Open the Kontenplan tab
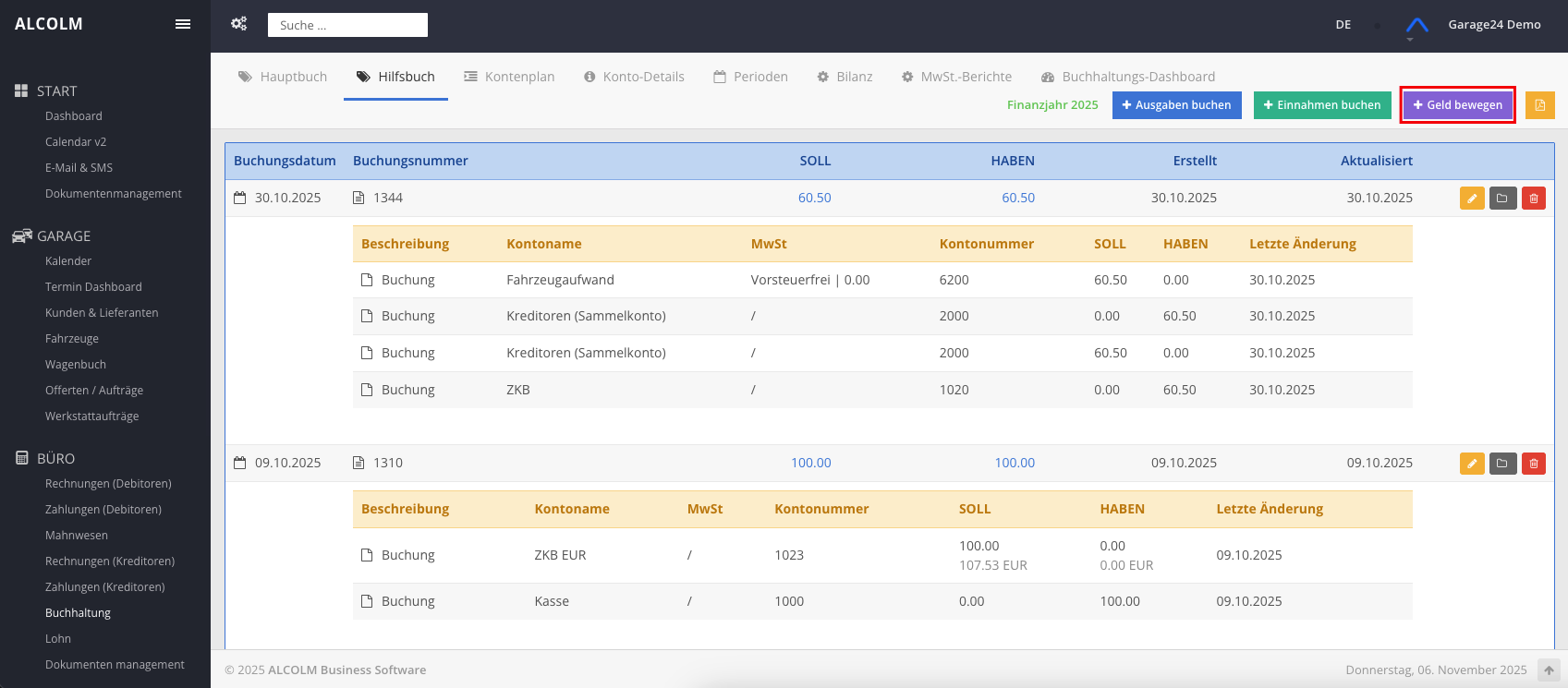This screenshot has height=688, width=1568. 509,77
